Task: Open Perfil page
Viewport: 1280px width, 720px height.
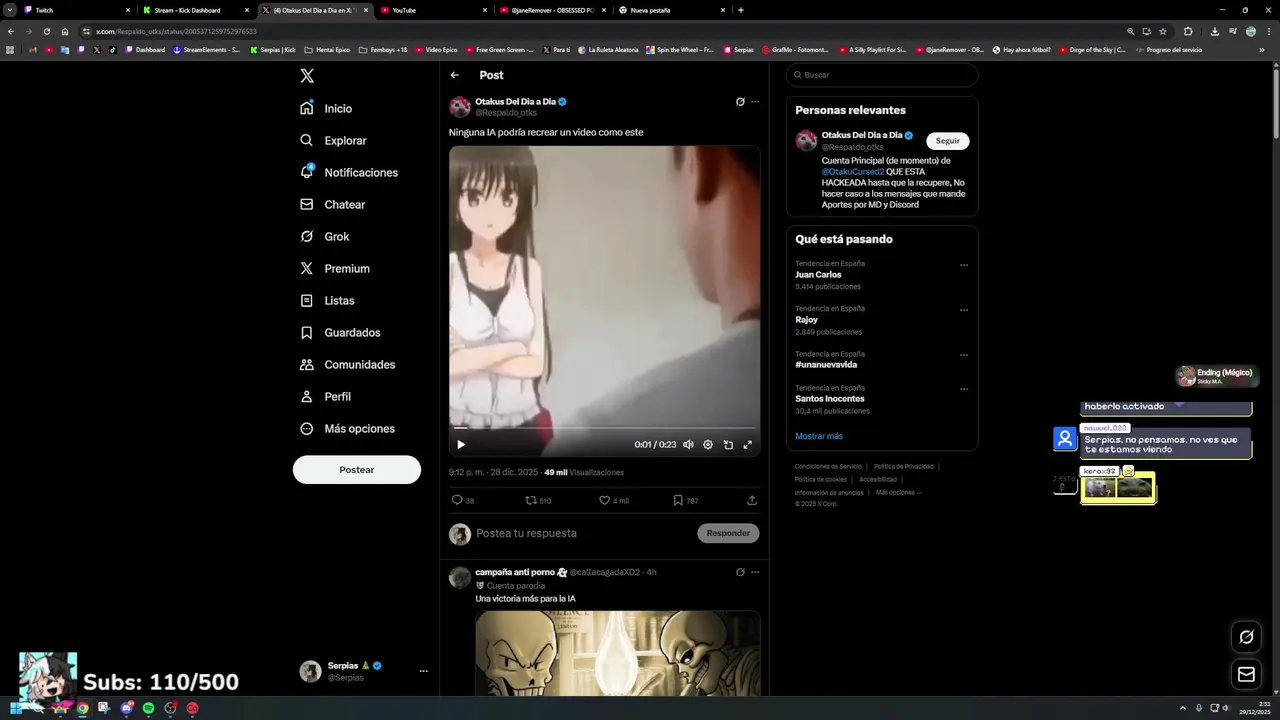Action: coord(325,396)
